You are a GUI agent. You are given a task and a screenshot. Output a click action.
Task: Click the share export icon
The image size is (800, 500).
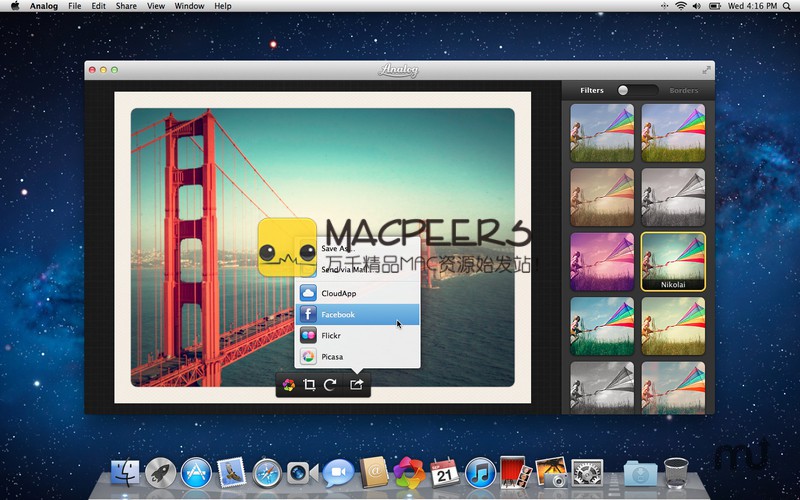[x=356, y=385]
